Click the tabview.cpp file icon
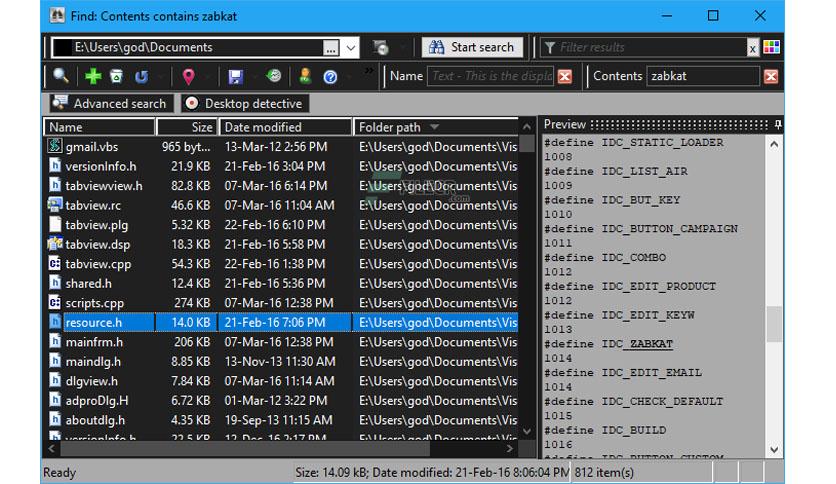 tap(54, 263)
